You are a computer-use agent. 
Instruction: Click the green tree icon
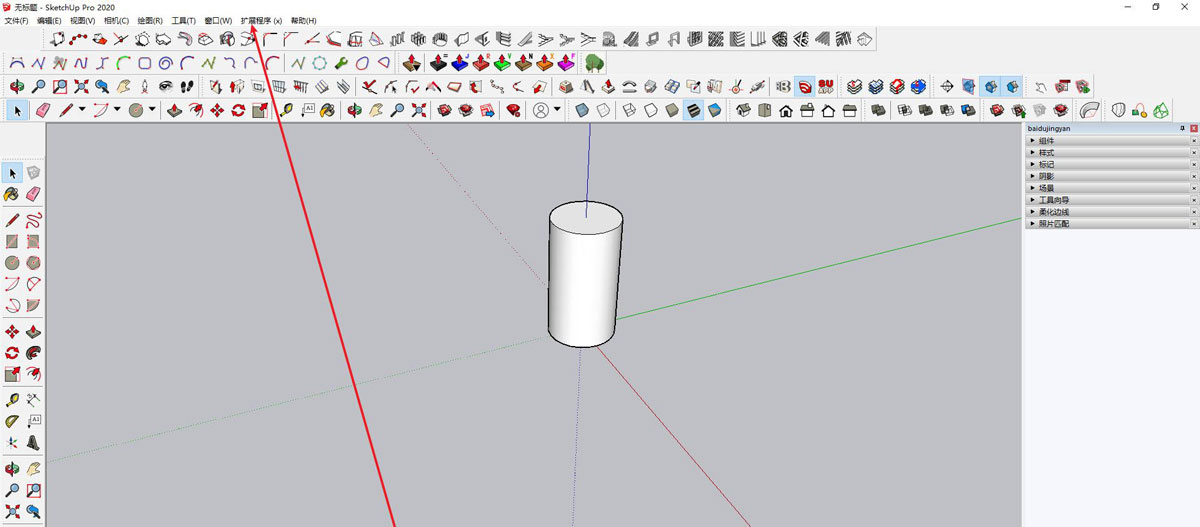coord(594,64)
